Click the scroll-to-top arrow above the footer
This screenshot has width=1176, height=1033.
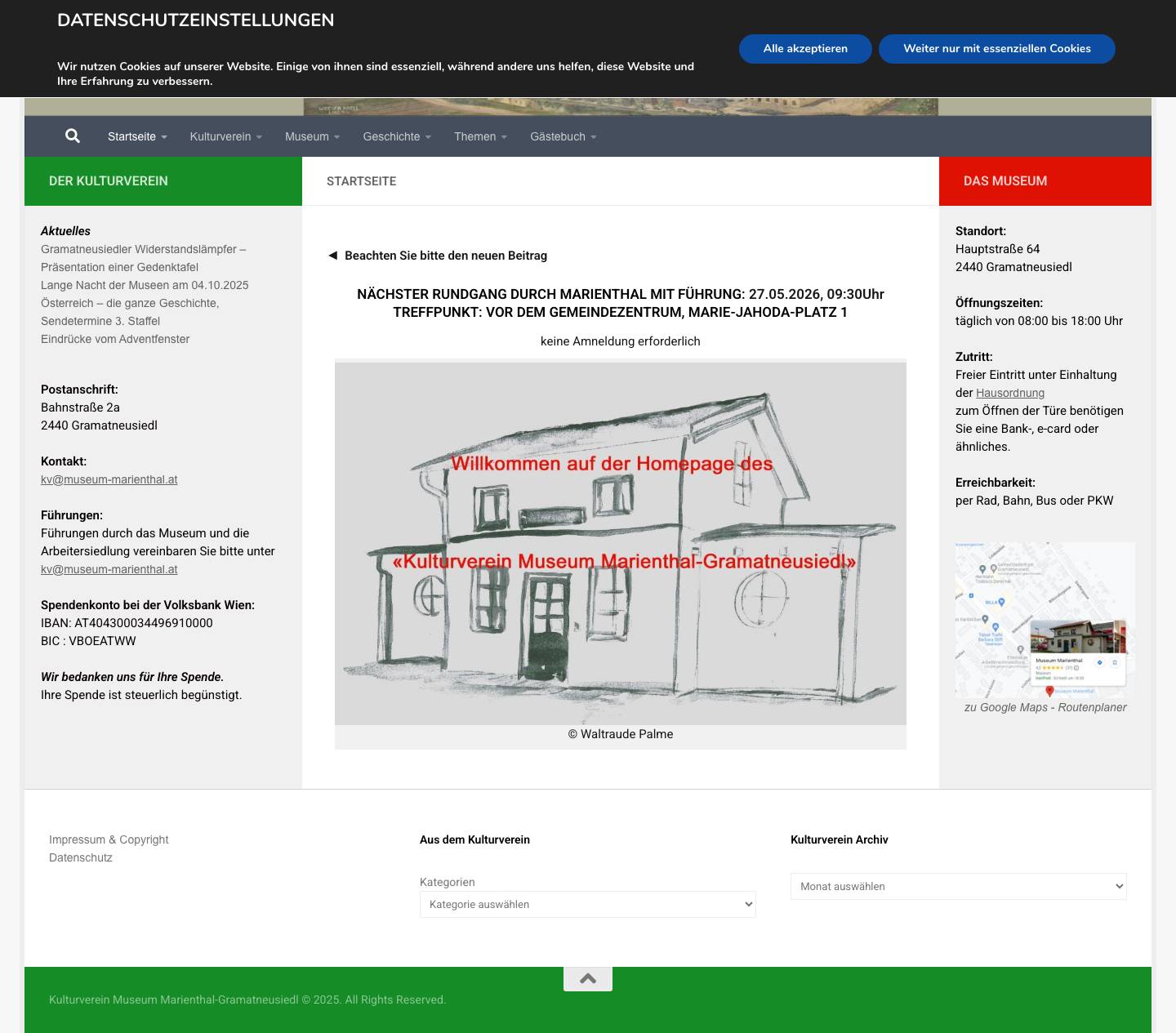(x=587, y=977)
